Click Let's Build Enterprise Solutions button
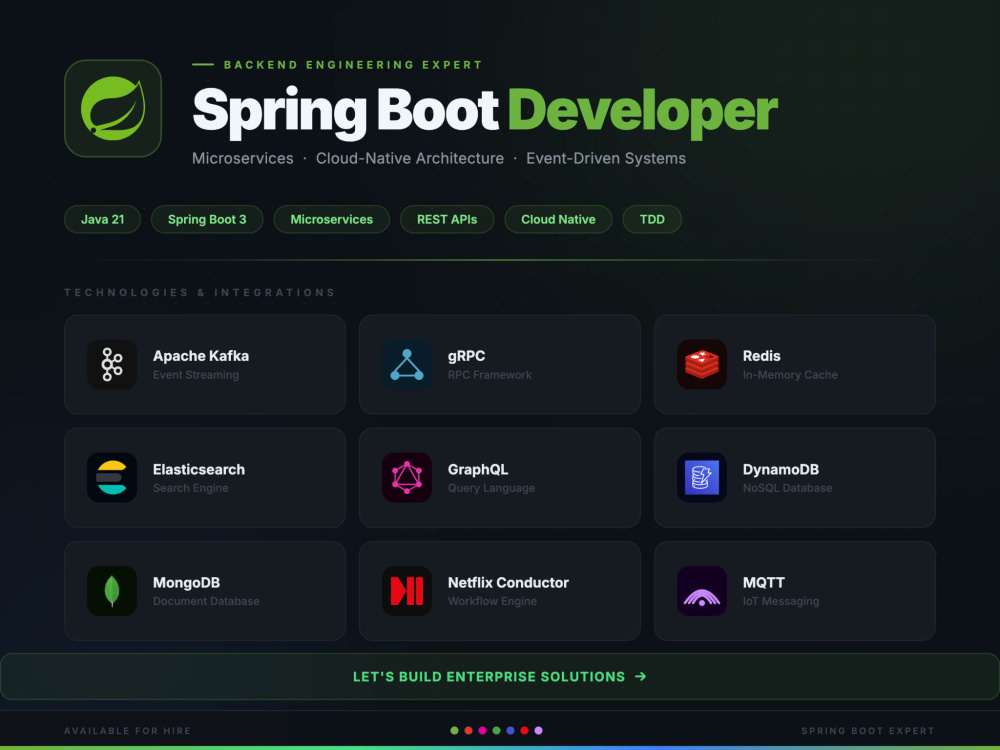 click(x=500, y=677)
